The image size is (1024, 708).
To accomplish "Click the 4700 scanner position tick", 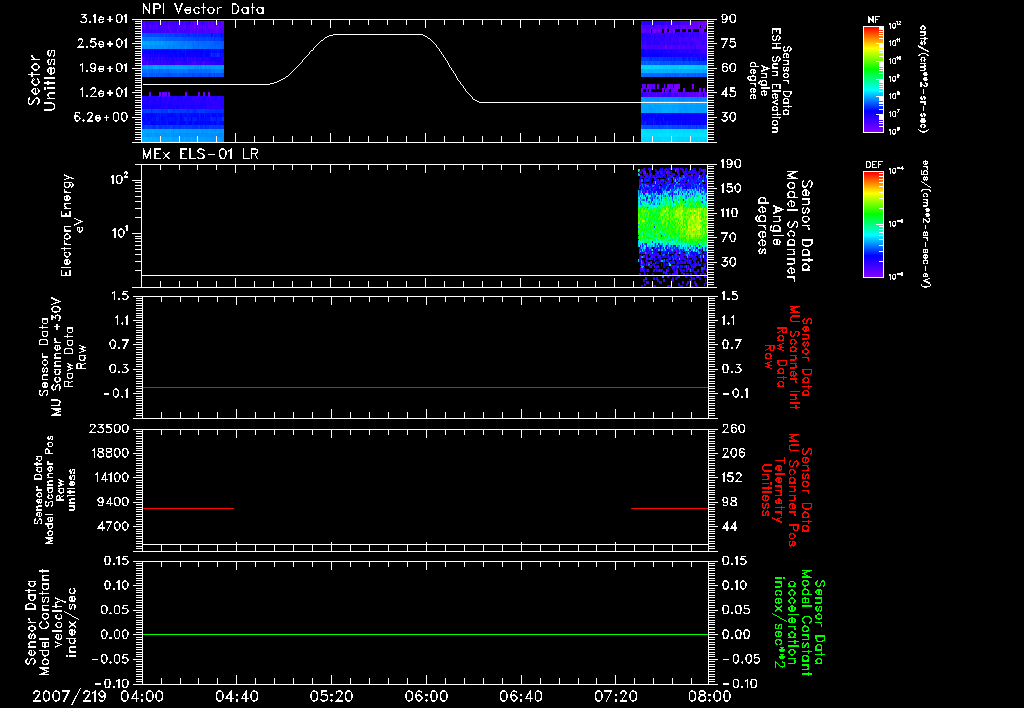I will 112,526.
